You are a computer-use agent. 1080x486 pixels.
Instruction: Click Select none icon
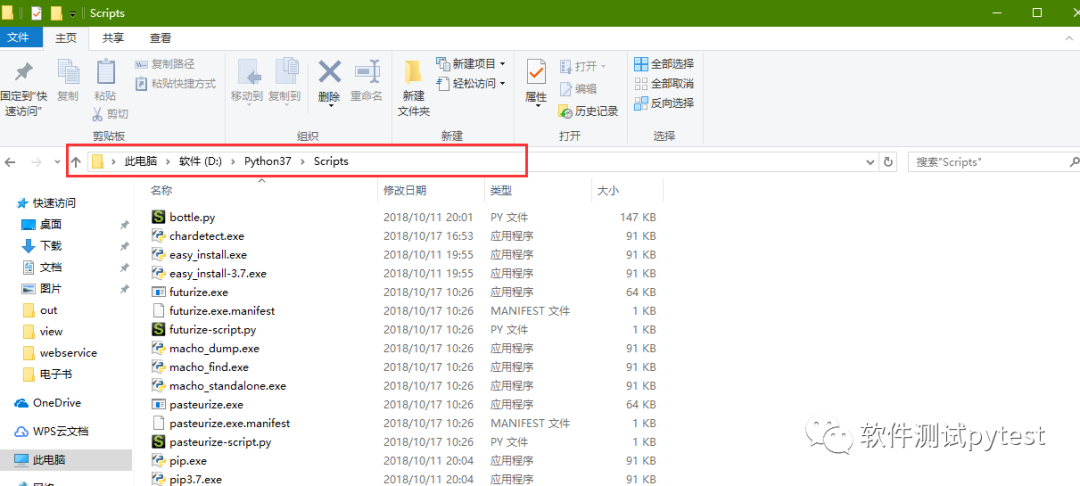[x=641, y=83]
